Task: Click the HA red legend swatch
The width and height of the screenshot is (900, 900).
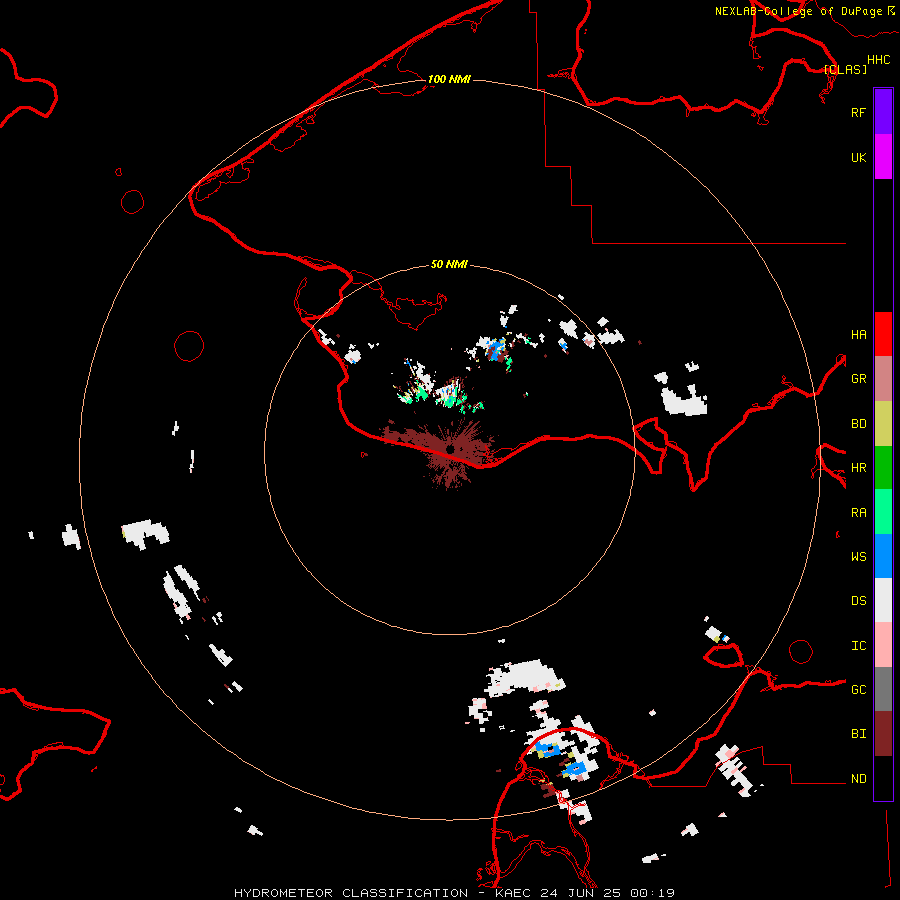Action: pyautogui.click(x=883, y=334)
